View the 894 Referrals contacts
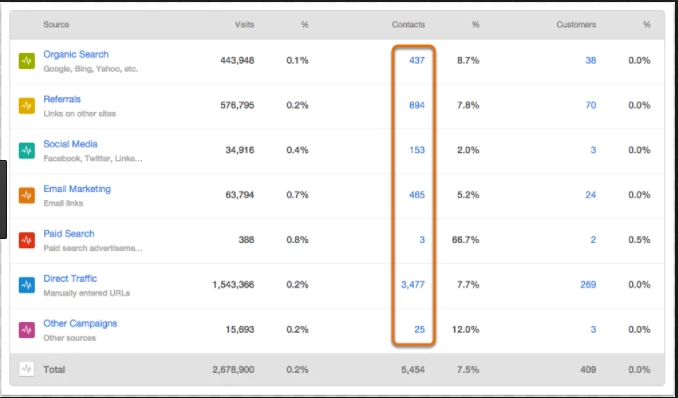 [417, 105]
